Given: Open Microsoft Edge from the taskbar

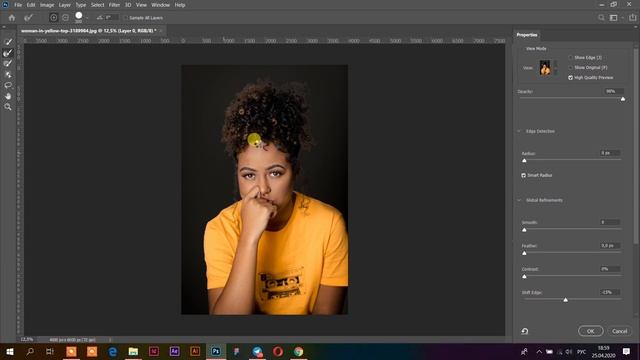Looking at the screenshot, I should pos(113,351).
